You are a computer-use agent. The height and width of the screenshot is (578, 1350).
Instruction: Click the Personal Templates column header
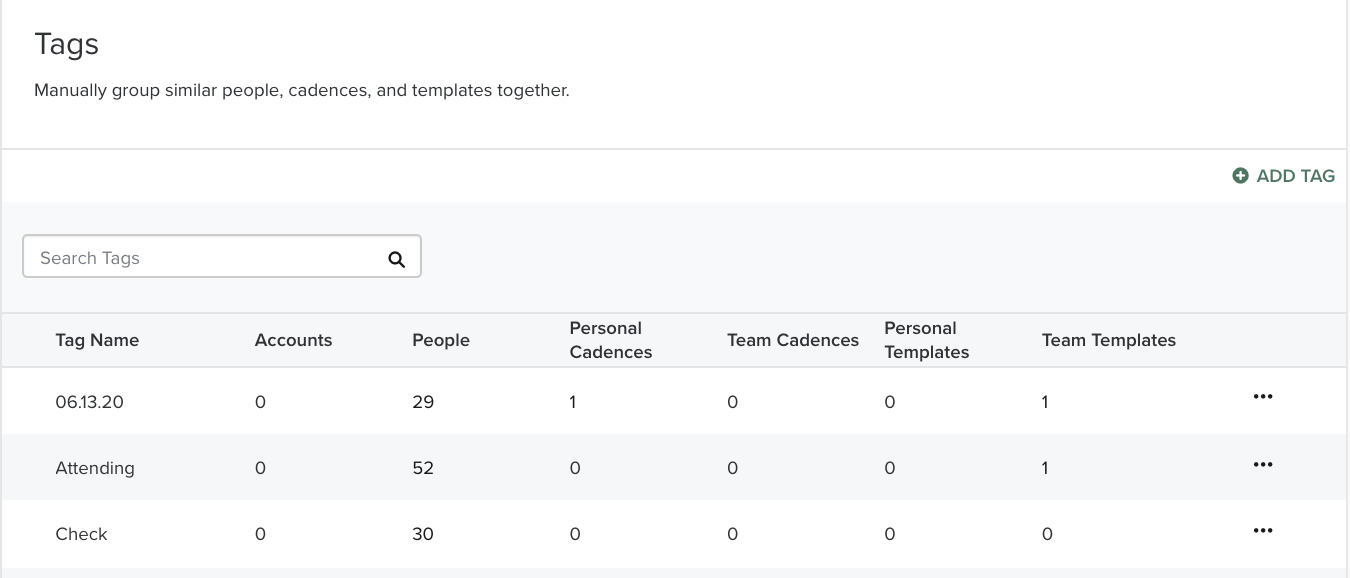click(925, 340)
